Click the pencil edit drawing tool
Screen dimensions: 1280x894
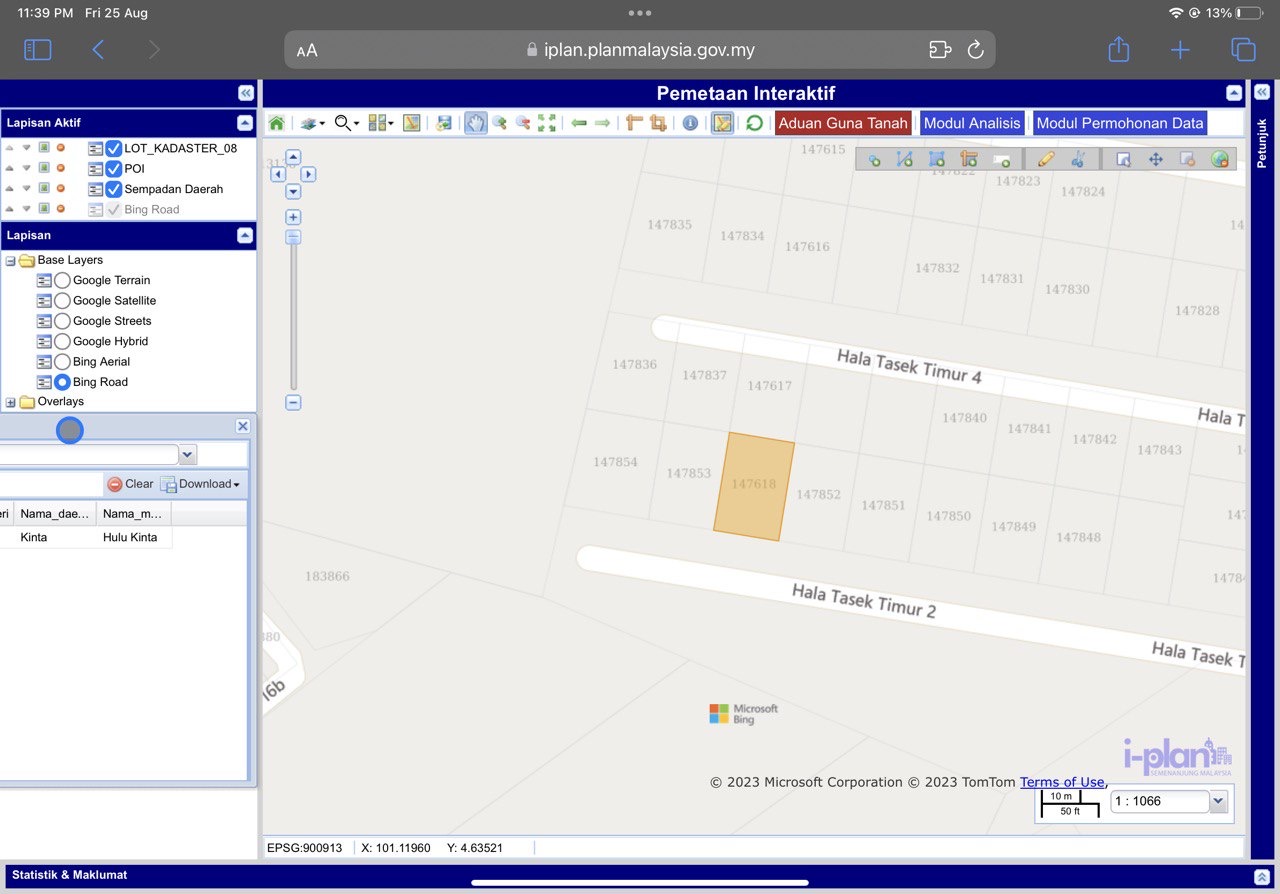point(1046,159)
